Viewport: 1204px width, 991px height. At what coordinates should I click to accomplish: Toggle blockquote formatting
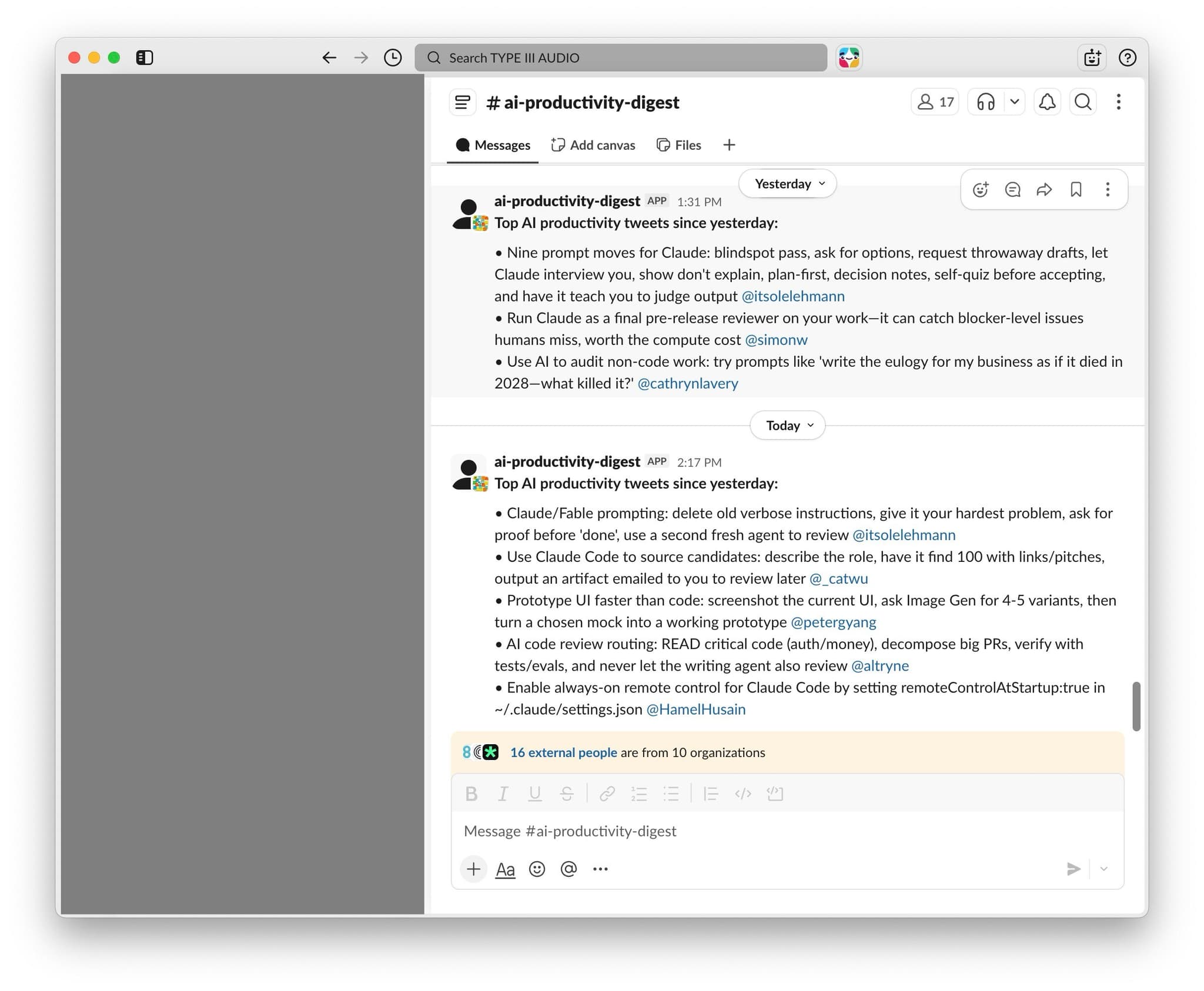pyautogui.click(x=711, y=794)
